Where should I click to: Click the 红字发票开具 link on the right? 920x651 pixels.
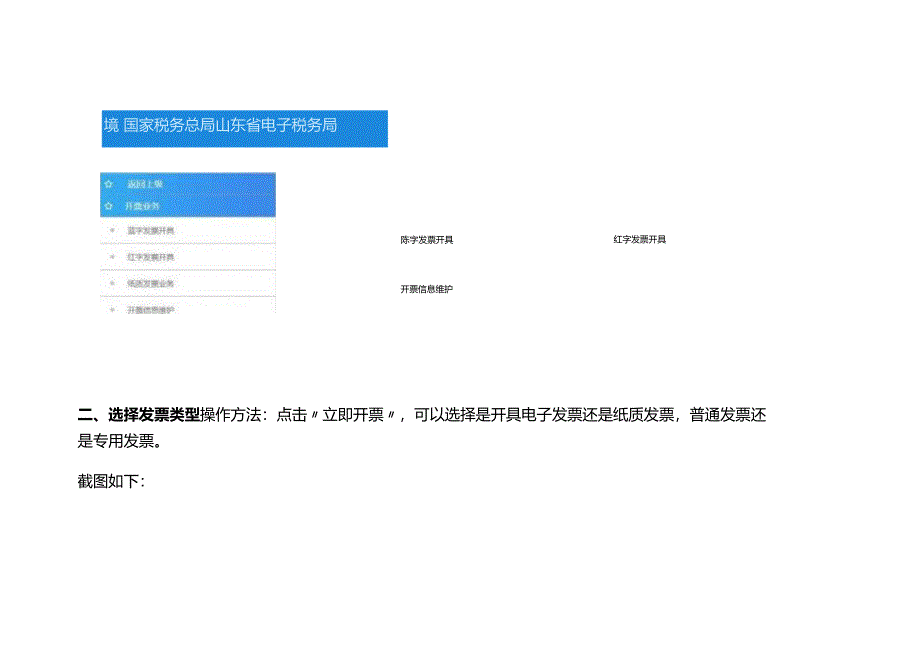pyautogui.click(x=642, y=239)
